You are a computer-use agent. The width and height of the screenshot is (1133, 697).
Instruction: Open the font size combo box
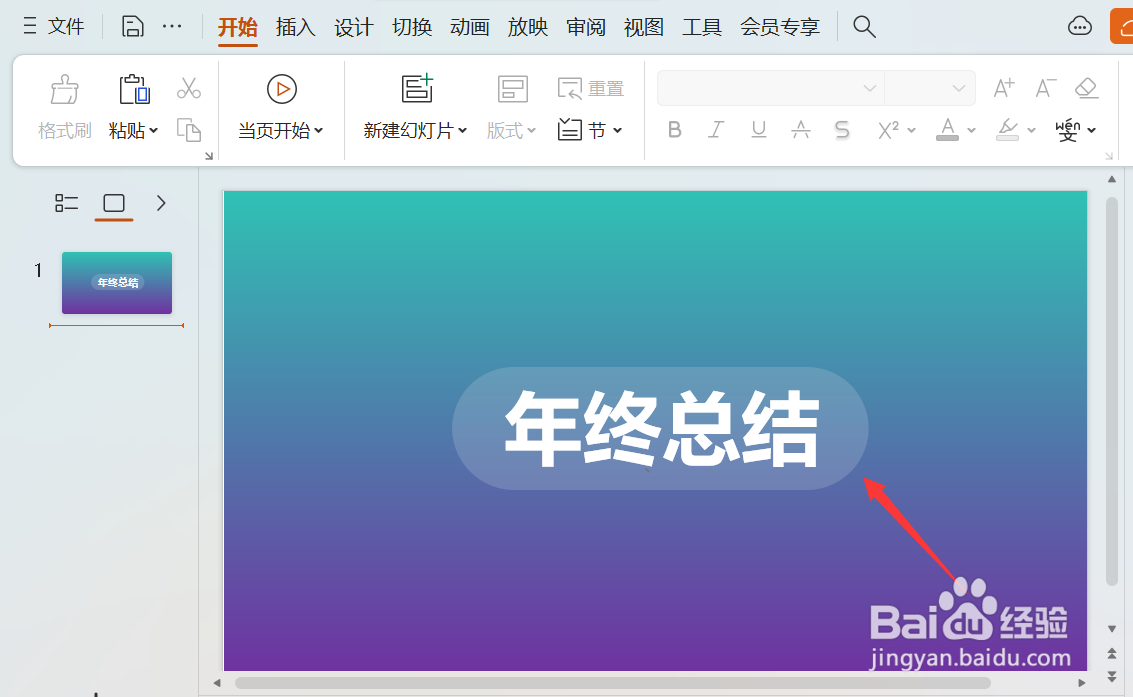click(x=929, y=88)
